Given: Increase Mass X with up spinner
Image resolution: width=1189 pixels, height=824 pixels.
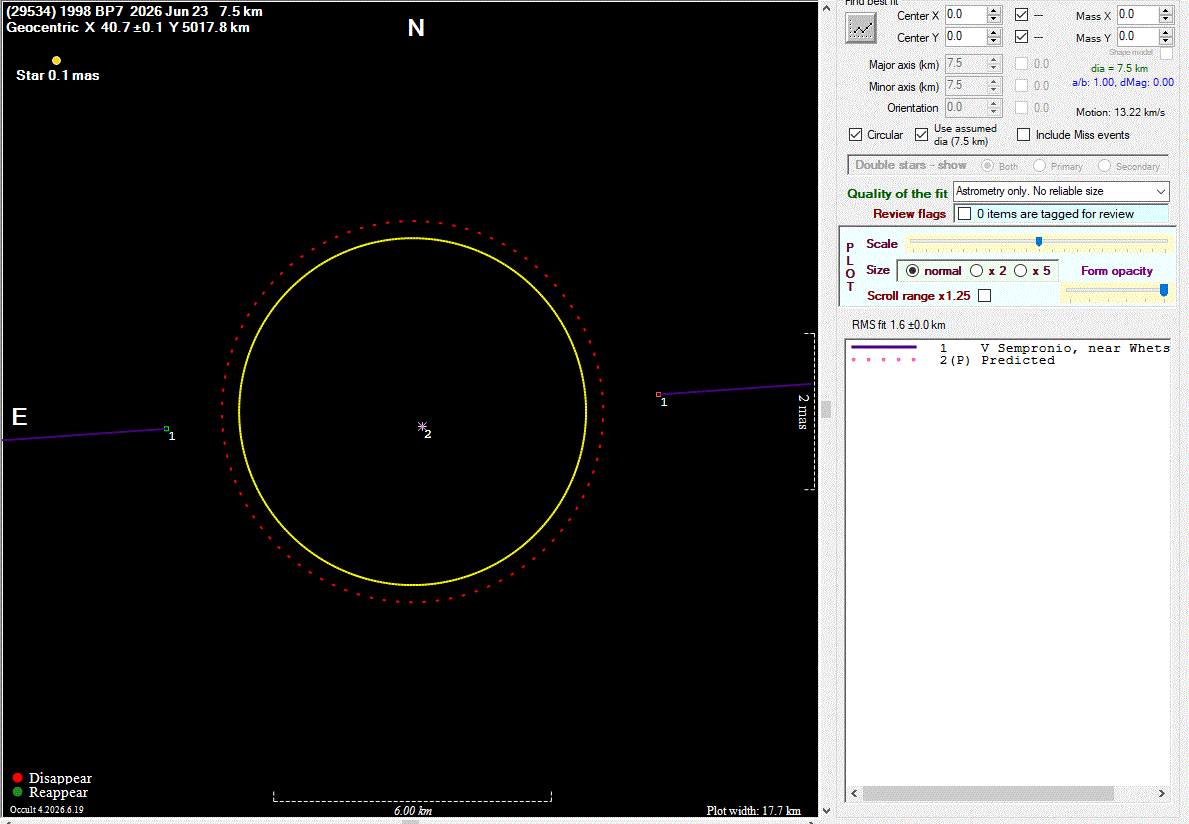Looking at the screenshot, I should [1166, 11].
